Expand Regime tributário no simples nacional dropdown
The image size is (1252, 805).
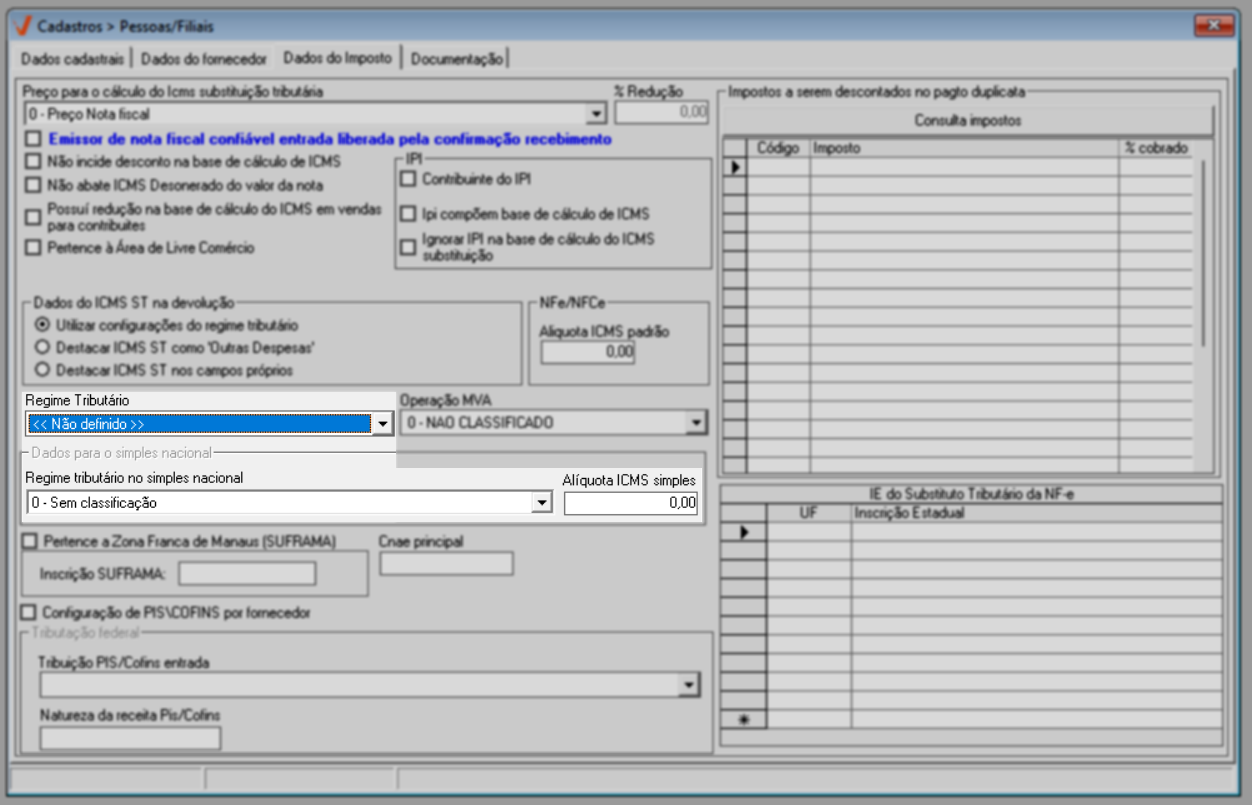[542, 503]
